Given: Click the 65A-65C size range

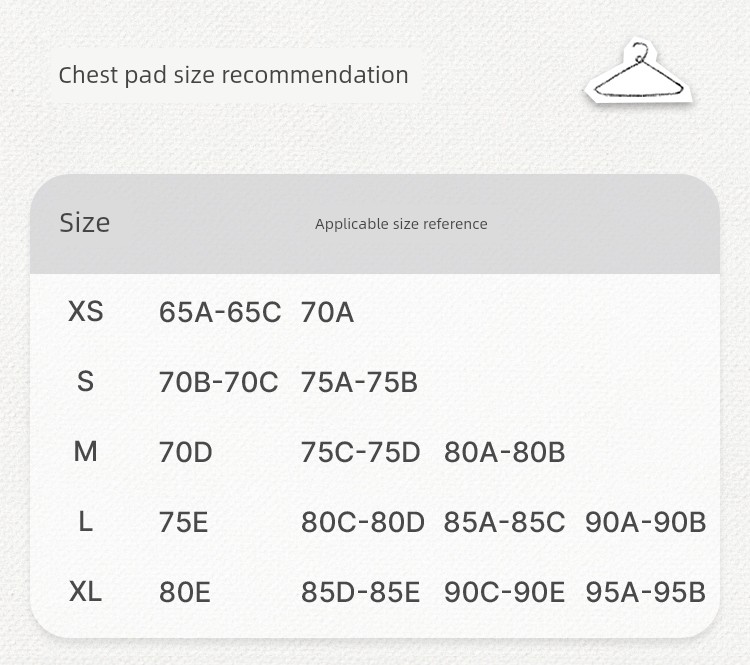Looking at the screenshot, I should [220, 312].
